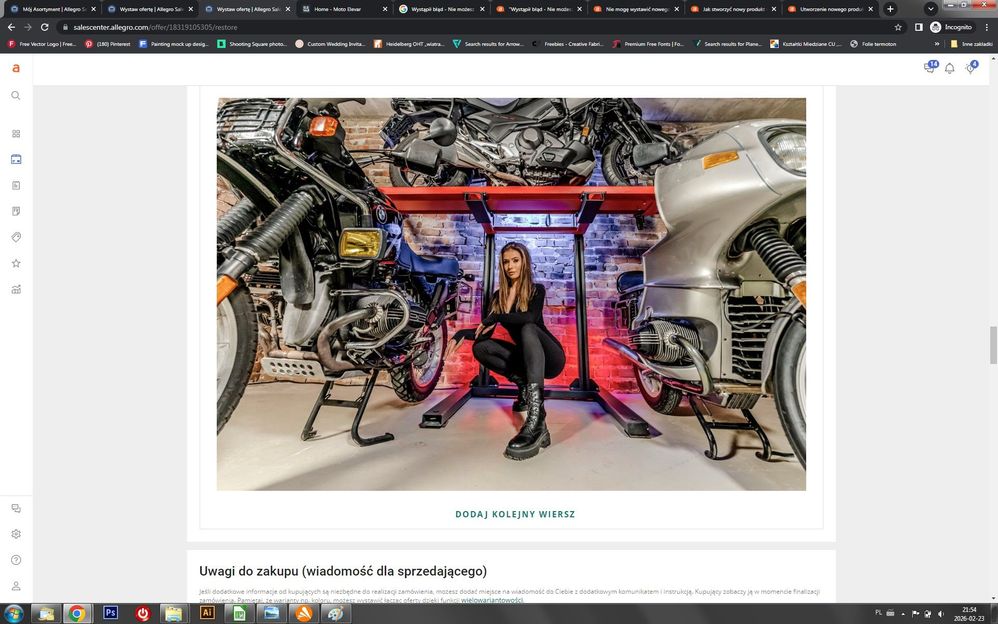
Task: Open the user account icon in the sidebar
Action: click(x=16, y=586)
